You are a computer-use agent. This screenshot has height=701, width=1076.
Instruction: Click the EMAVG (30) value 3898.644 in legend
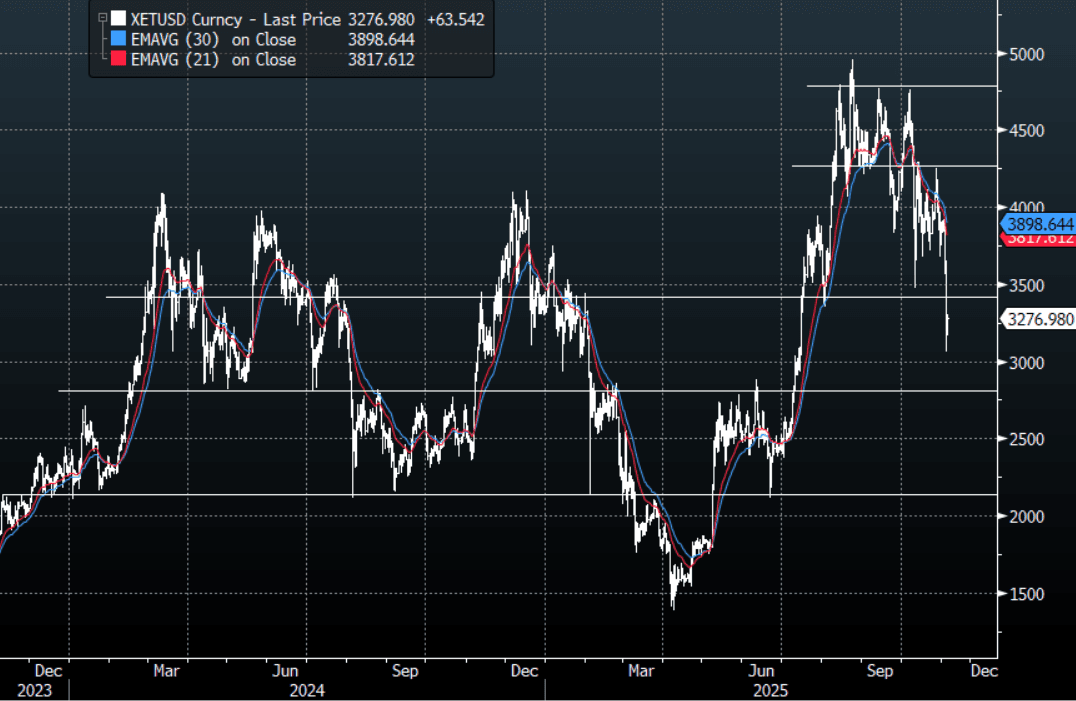tap(380, 39)
